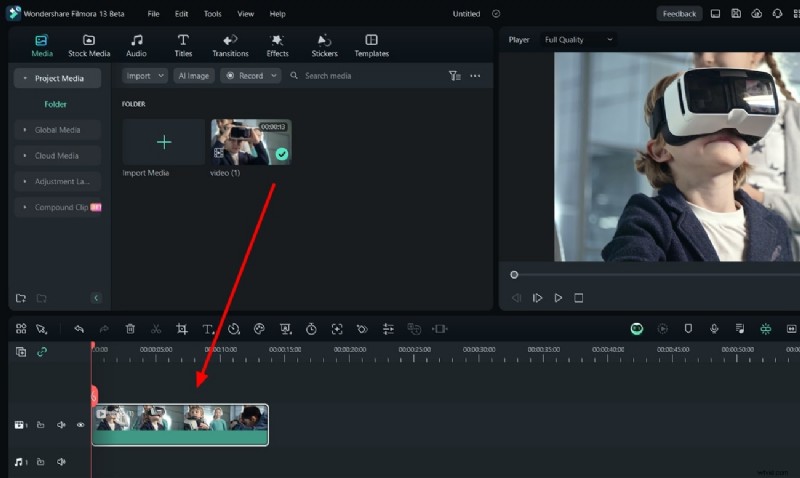The image size is (800, 478).
Task: Click the AI Image button
Action: [193, 76]
